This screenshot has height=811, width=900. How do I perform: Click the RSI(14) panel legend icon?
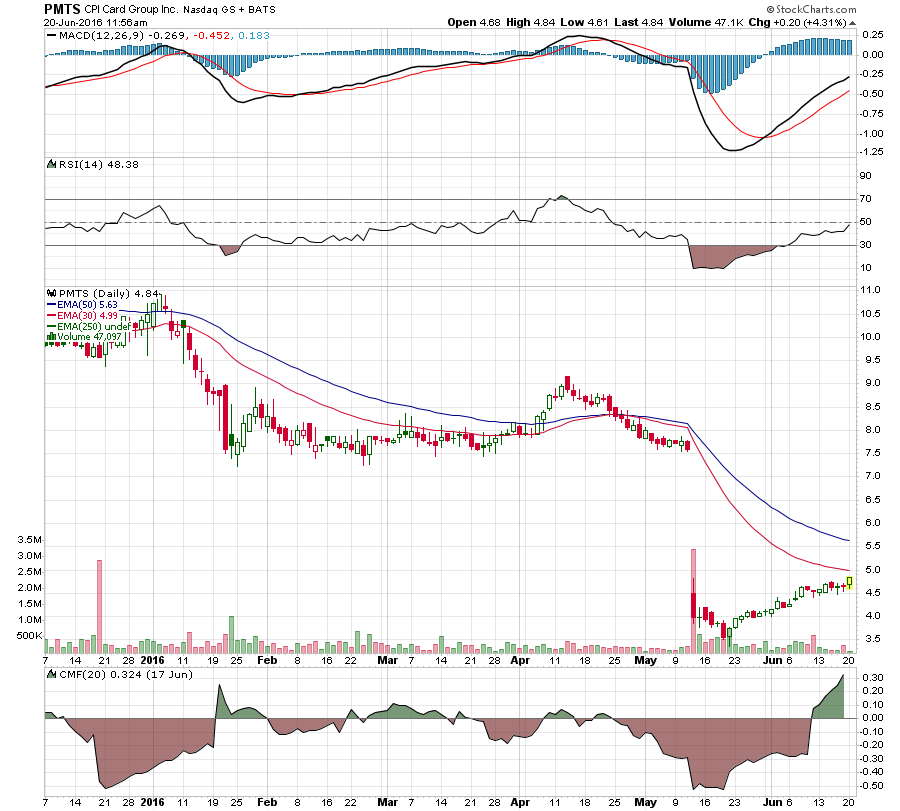tap(52, 164)
